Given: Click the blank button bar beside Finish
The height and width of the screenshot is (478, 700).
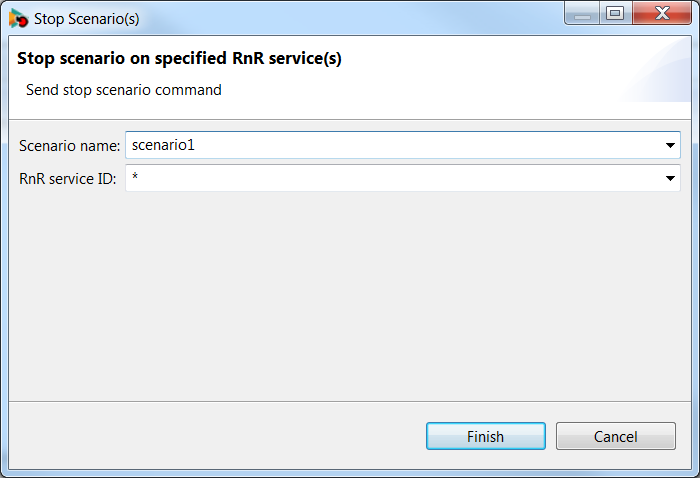Looking at the screenshot, I should (217, 436).
